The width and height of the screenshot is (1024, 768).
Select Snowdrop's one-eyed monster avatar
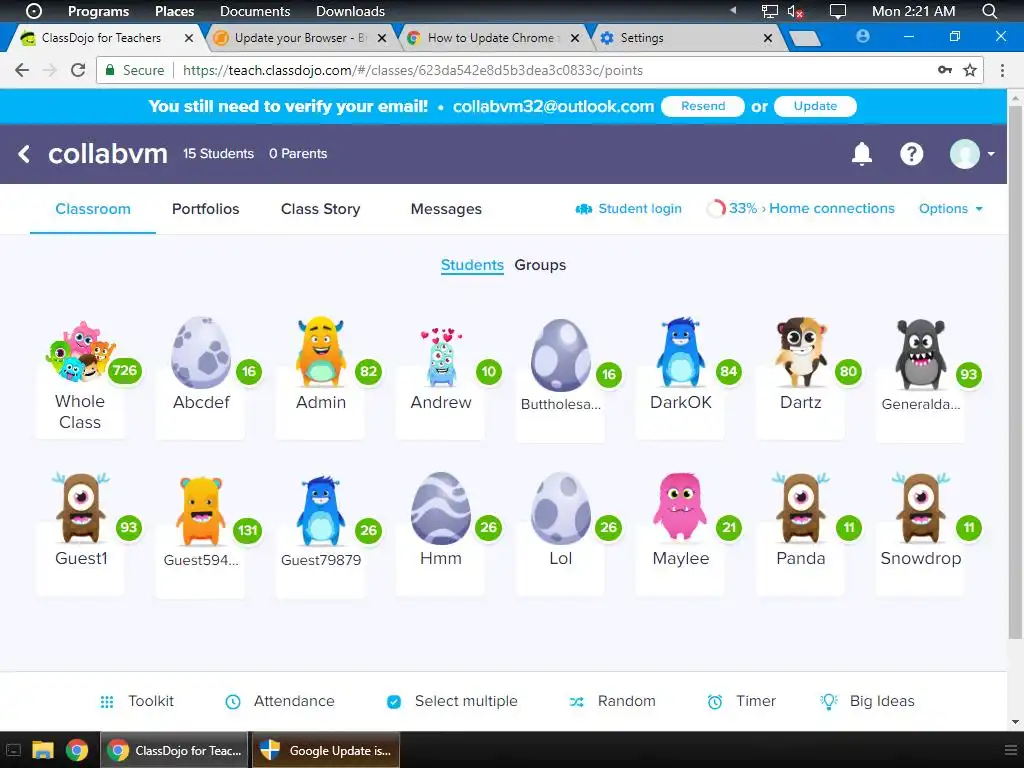click(x=921, y=508)
